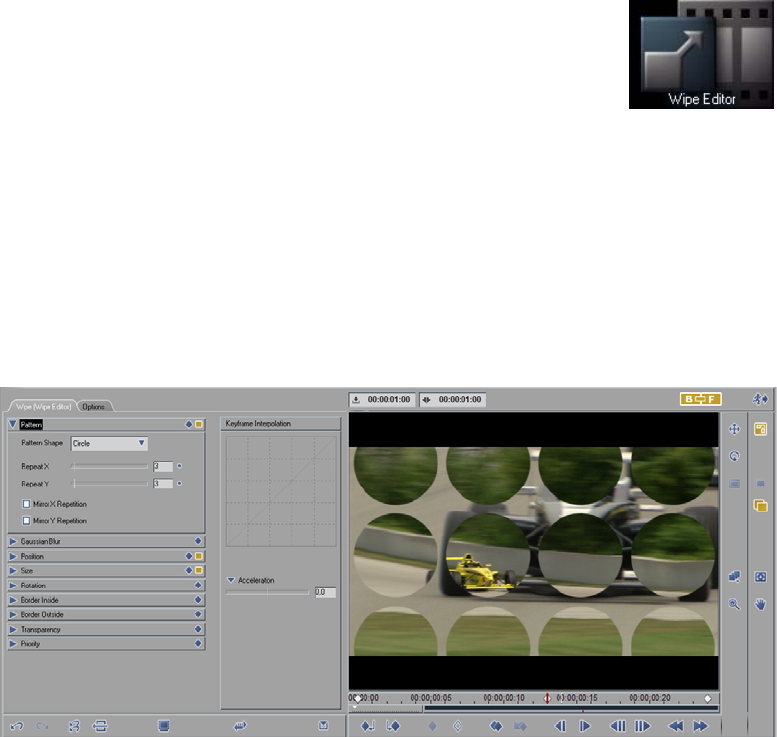Enable Mirror X Repetition checkbox

(x=26, y=504)
